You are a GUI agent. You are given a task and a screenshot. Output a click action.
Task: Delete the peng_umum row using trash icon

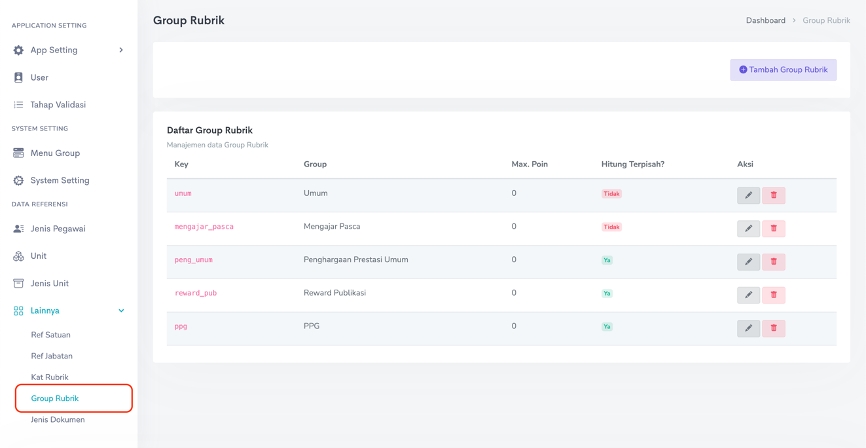tap(773, 262)
